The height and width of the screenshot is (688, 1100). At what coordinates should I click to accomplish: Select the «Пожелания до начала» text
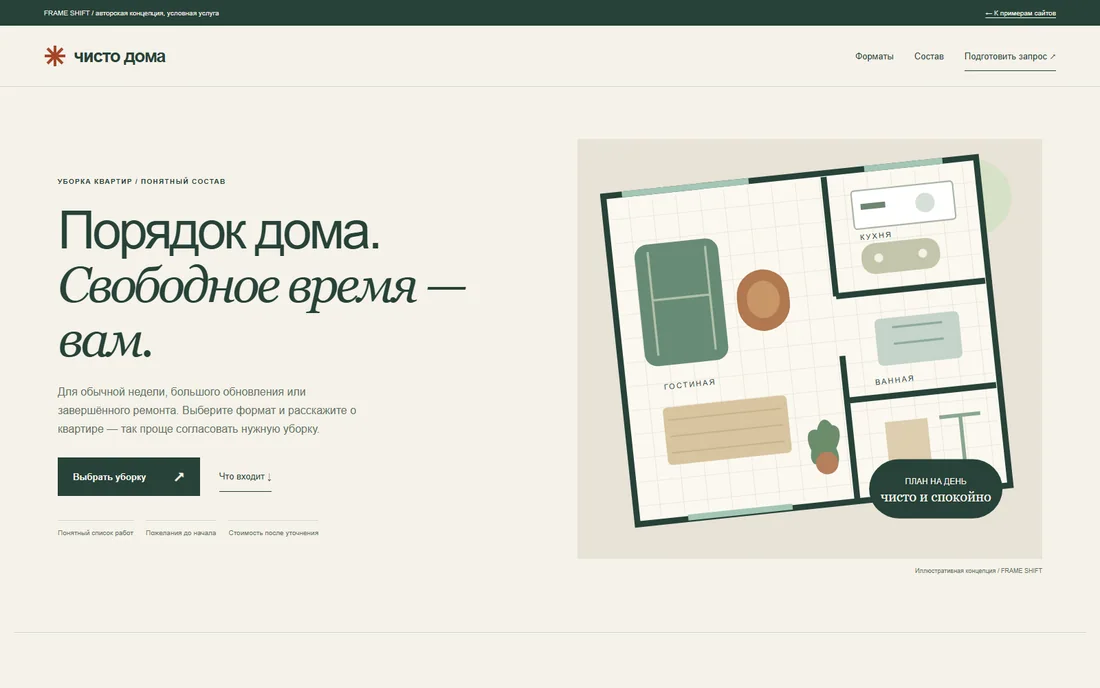click(181, 533)
